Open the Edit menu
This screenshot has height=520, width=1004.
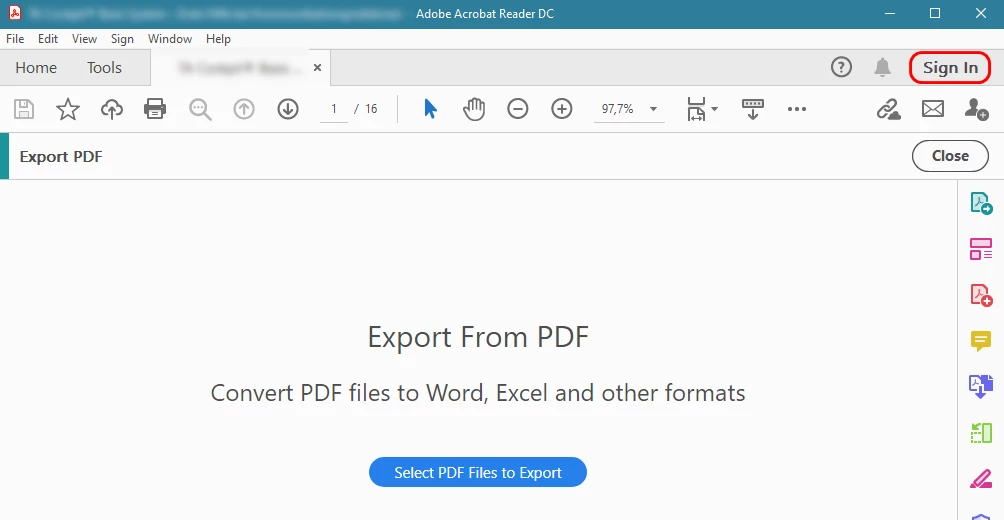tap(48, 39)
